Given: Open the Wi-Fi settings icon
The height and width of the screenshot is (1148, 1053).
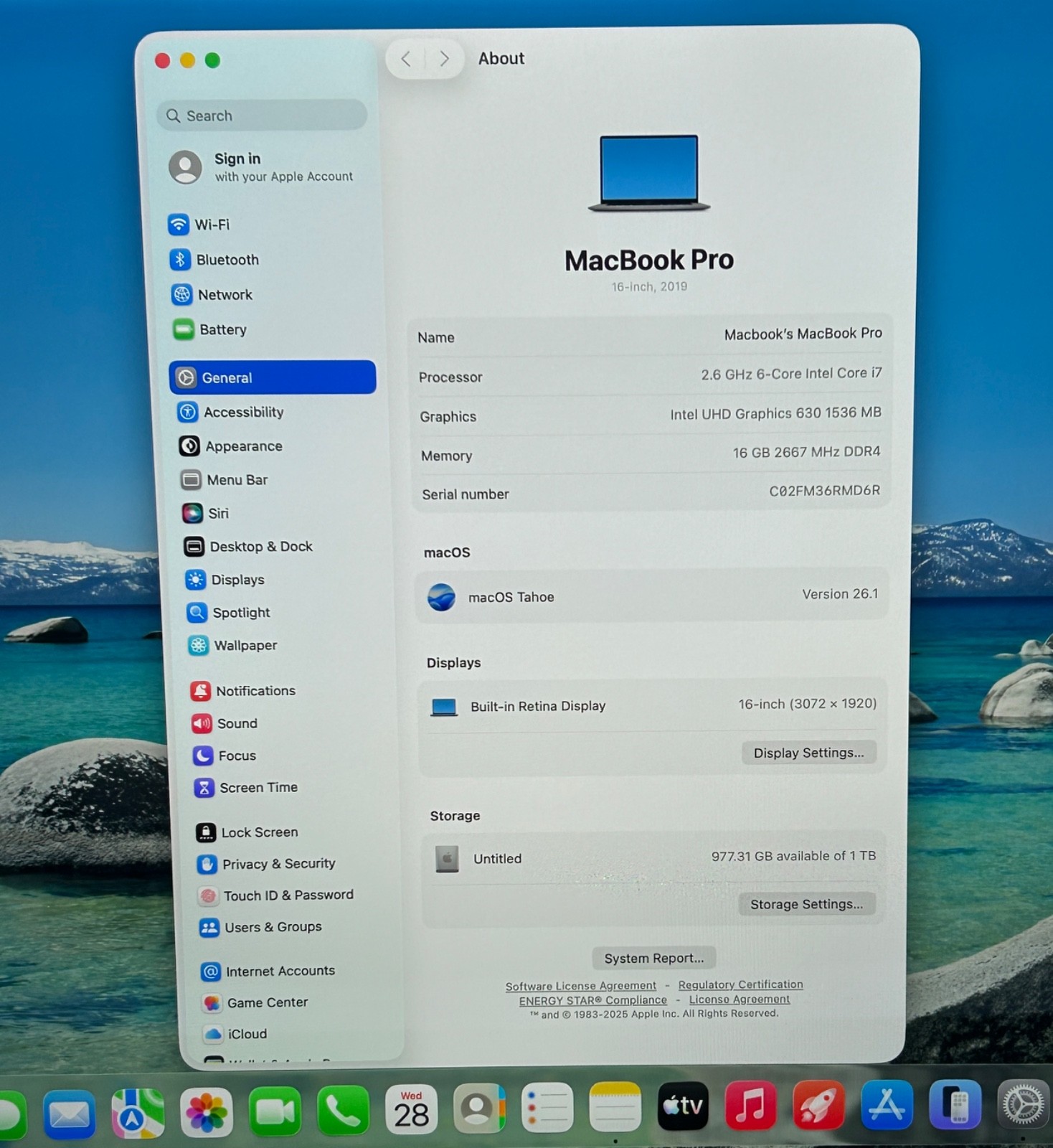Looking at the screenshot, I should pyautogui.click(x=178, y=225).
